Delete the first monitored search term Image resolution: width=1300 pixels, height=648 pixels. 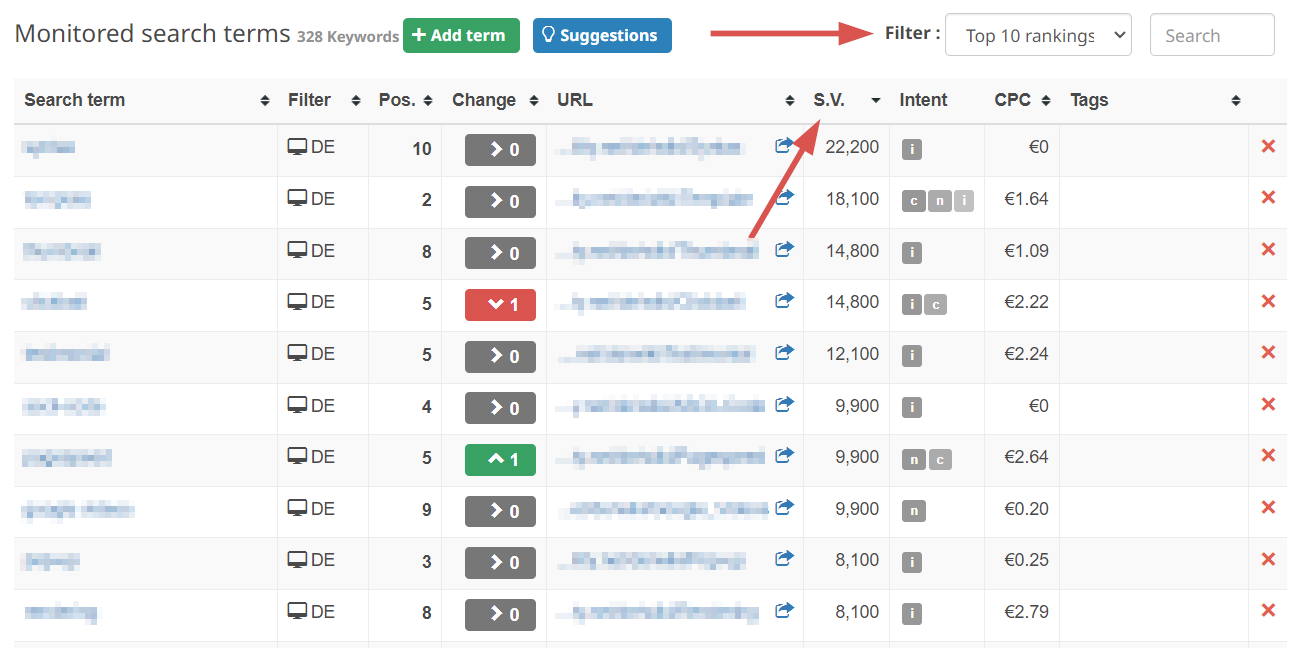tap(1267, 145)
